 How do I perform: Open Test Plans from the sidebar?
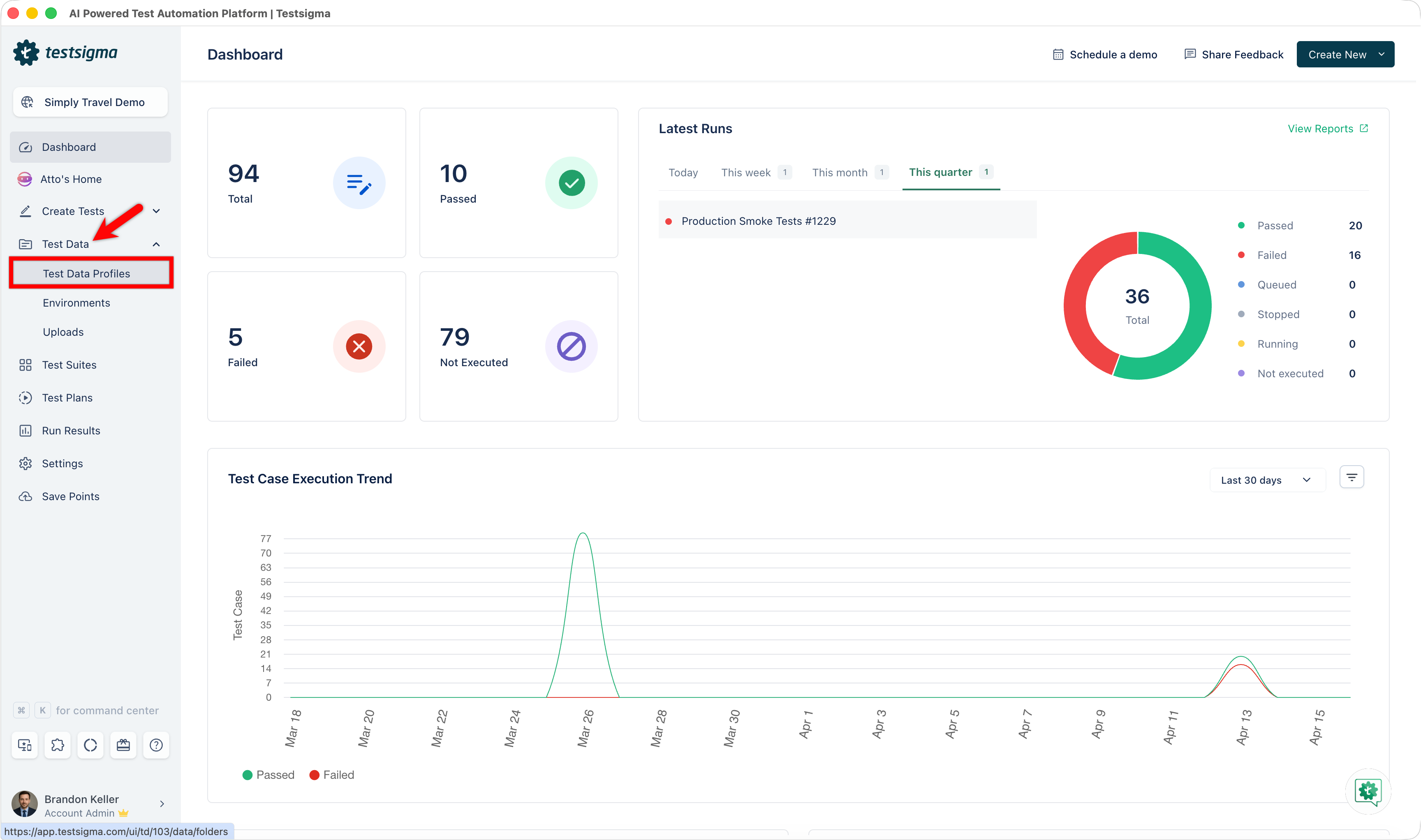[x=68, y=397]
